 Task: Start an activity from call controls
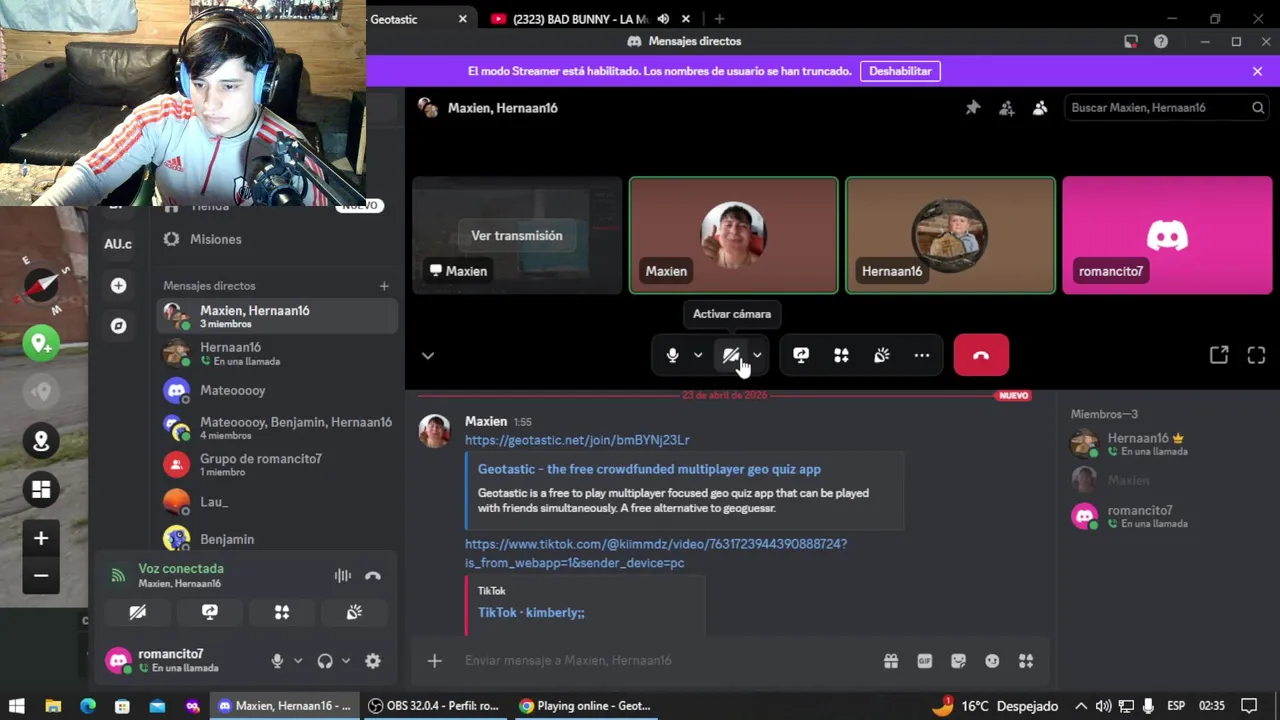[841, 355]
